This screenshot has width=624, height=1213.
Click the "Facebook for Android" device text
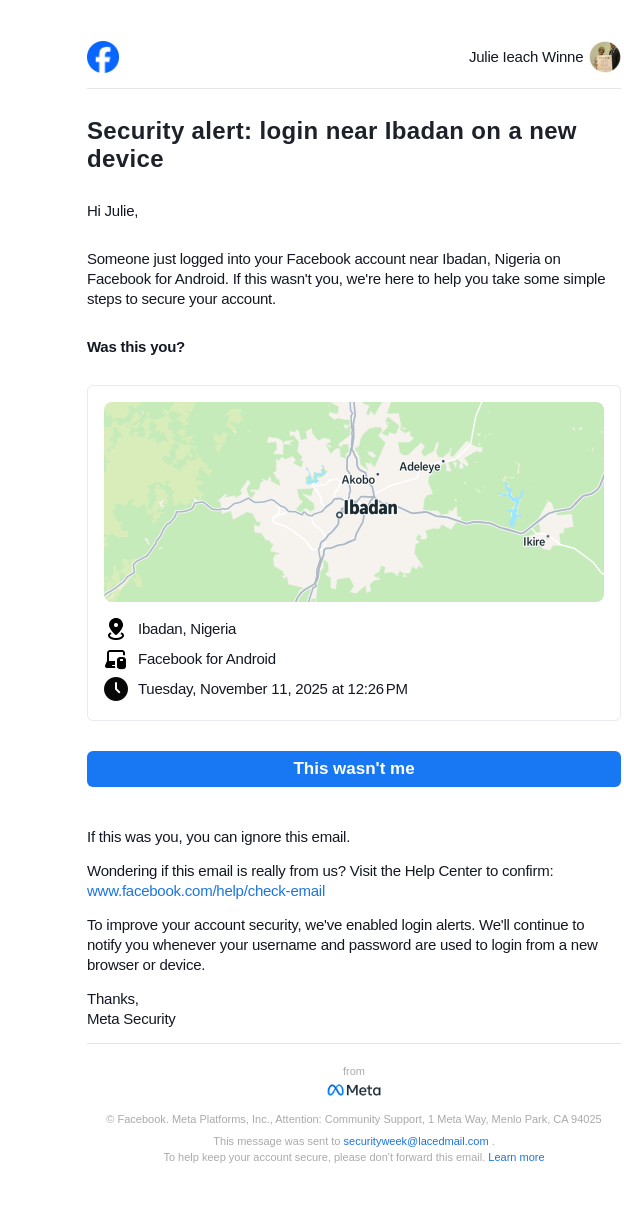tap(207, 659)
